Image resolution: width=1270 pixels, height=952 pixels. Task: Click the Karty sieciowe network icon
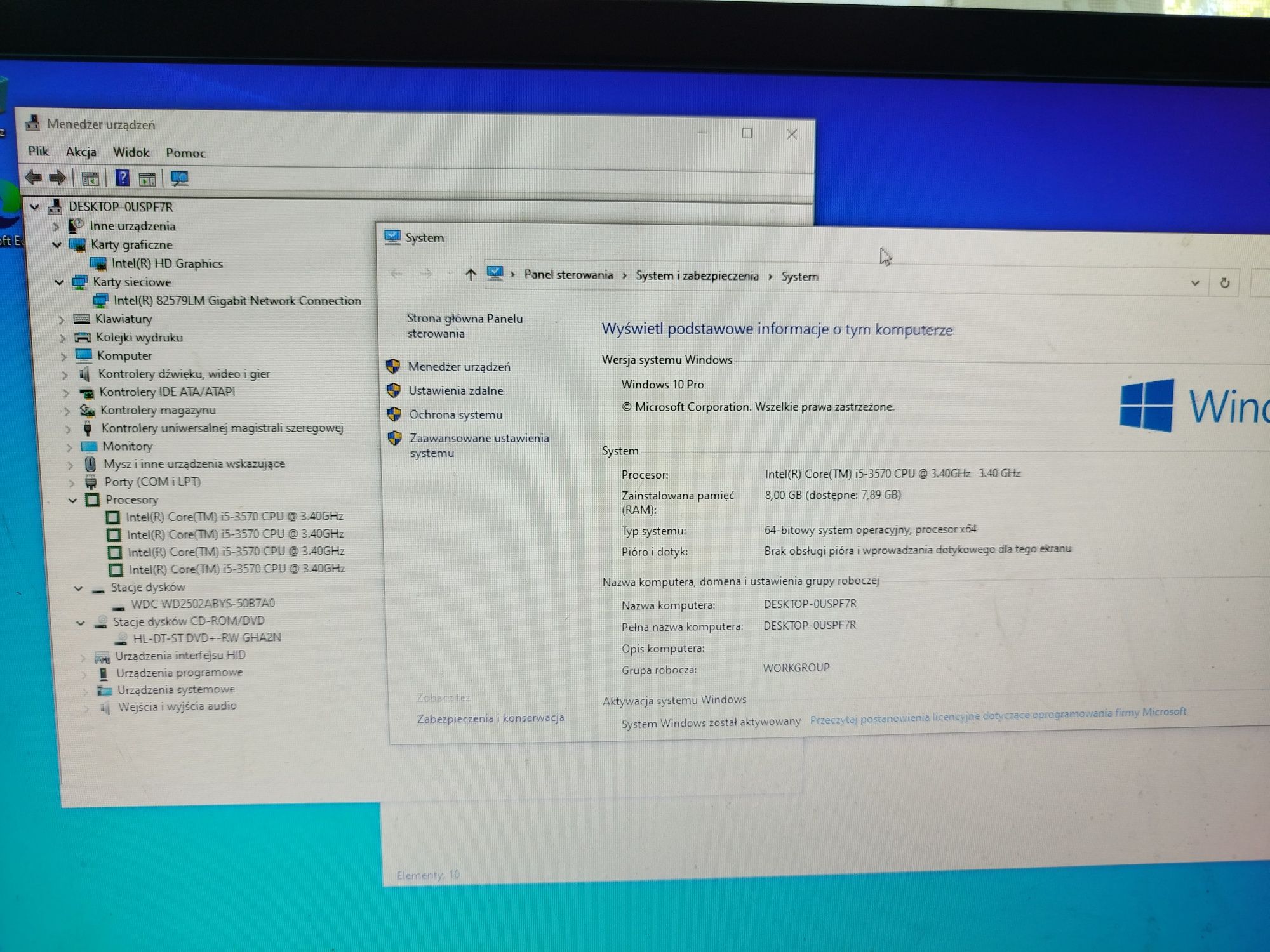coord(79,282)
